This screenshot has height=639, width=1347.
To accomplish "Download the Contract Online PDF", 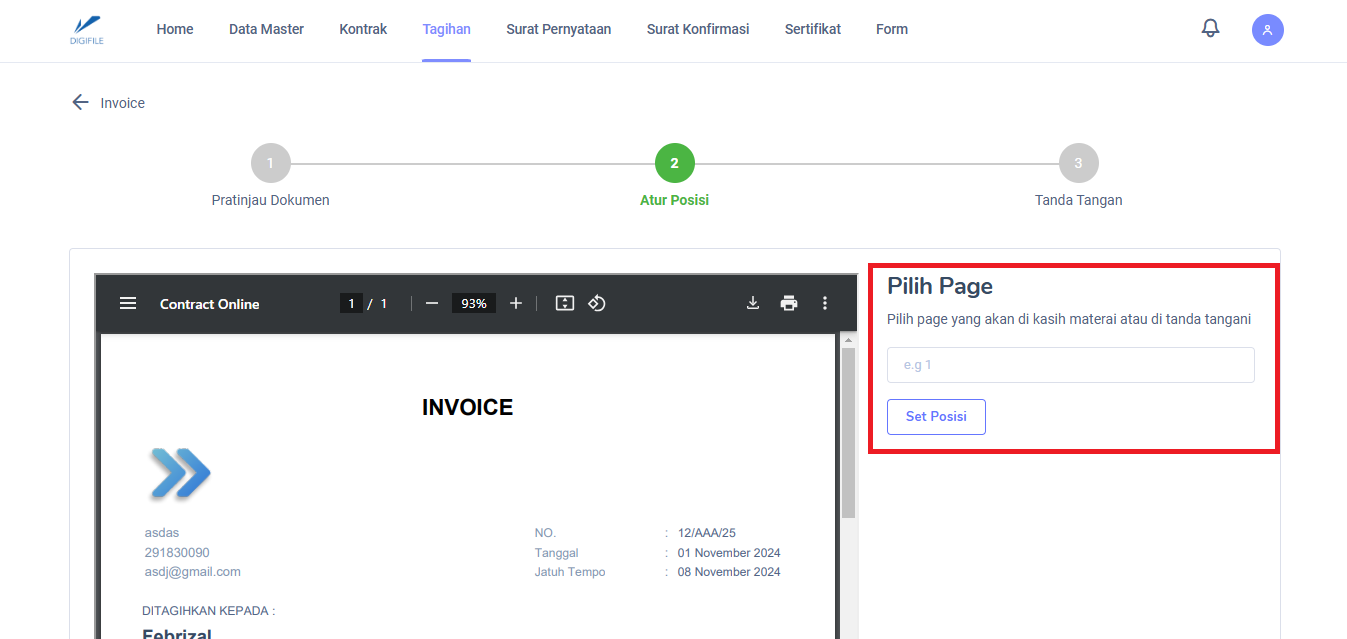I will pyautogui.click(x=753, y=304).
